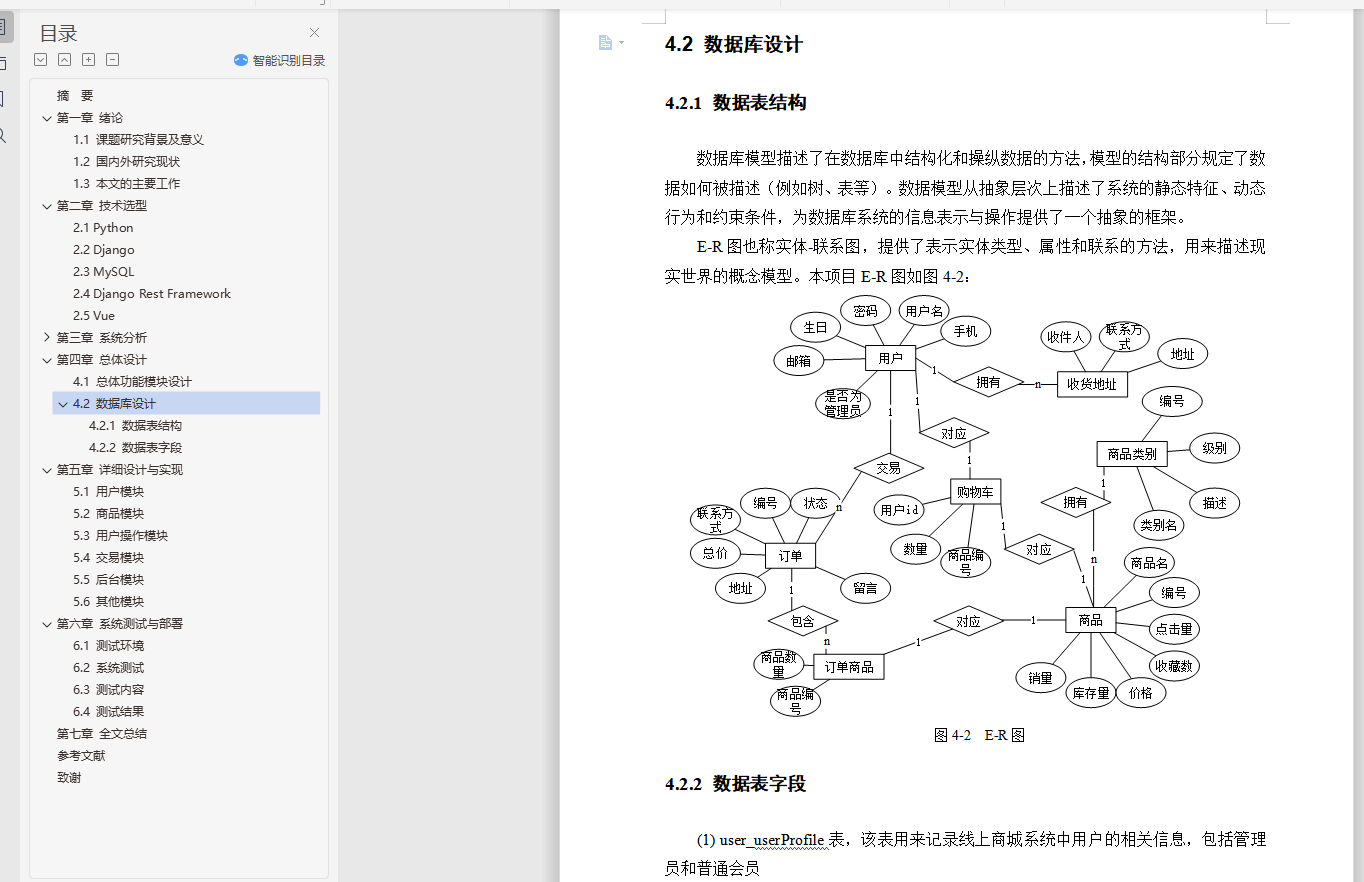The image size is (1364, 882).
Task: Click the 点击量 attribute ellipse
Action: [x=1173, y=629]
